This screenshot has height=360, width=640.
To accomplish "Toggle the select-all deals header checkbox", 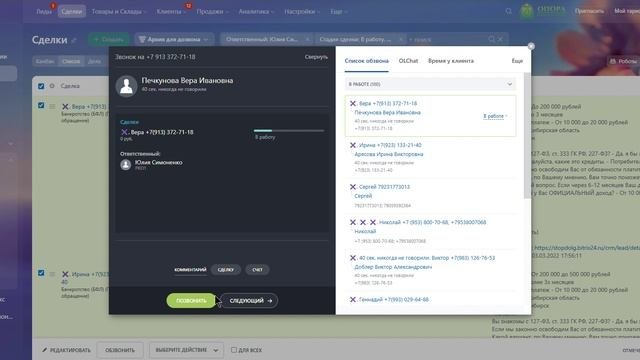I will (x=41, y=86).
